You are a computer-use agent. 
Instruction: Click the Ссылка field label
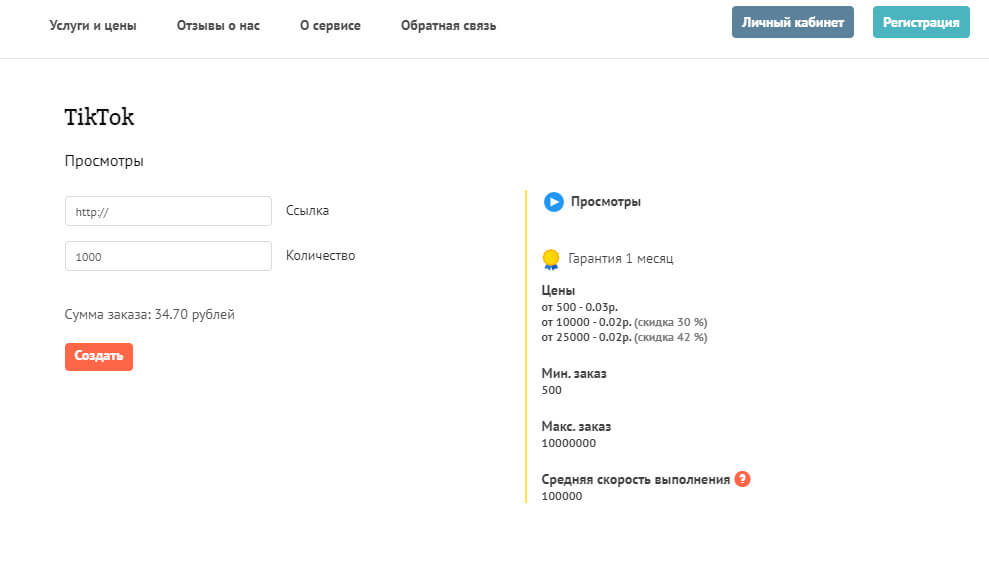pyautogui.click(x=307, y=211)
